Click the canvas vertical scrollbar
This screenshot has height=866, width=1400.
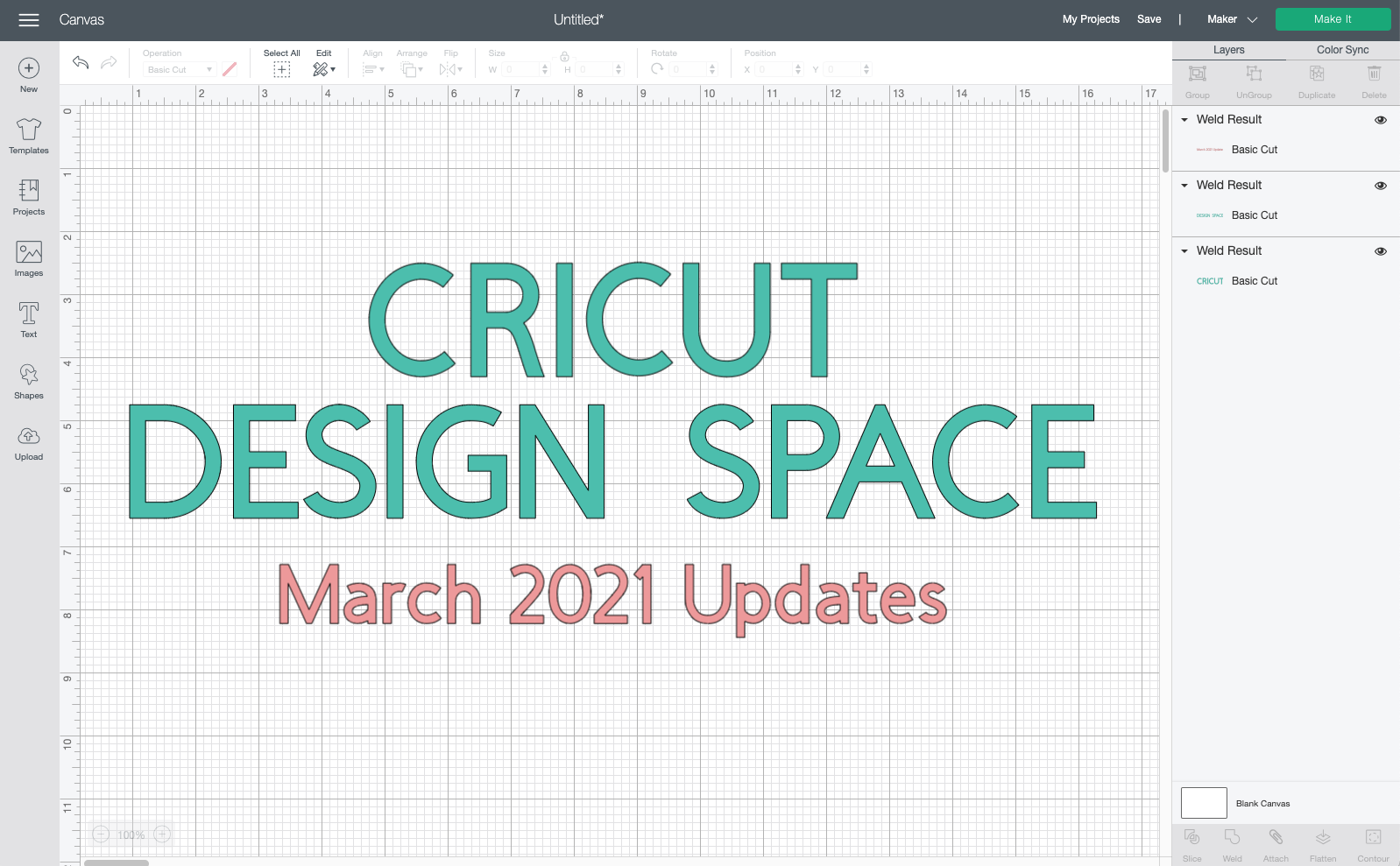(x=1165, y=140)
